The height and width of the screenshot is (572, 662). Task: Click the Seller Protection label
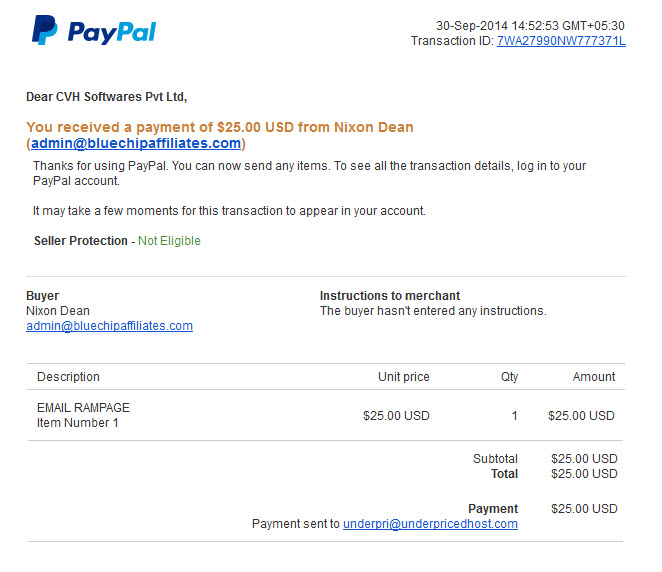pyautogui.click(x=81, y=241)
